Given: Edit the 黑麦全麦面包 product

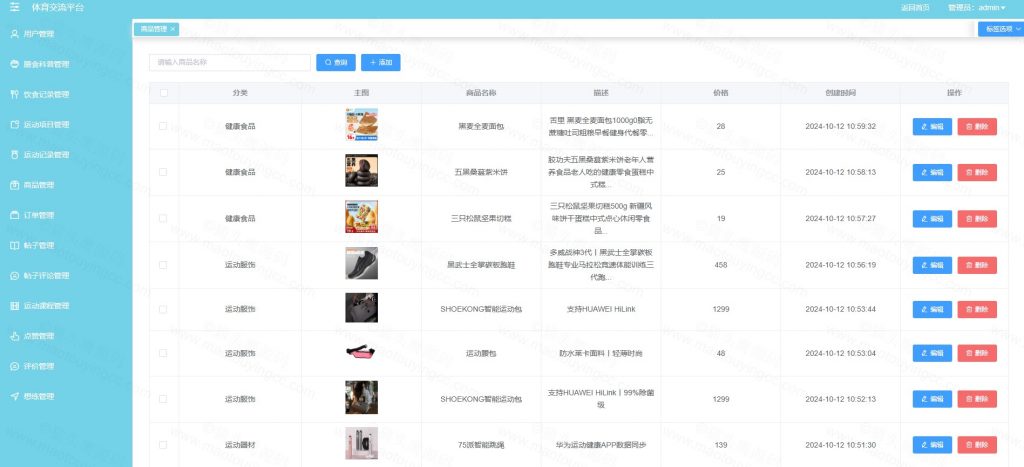Looking at the screenshot, I should point(932,127).
